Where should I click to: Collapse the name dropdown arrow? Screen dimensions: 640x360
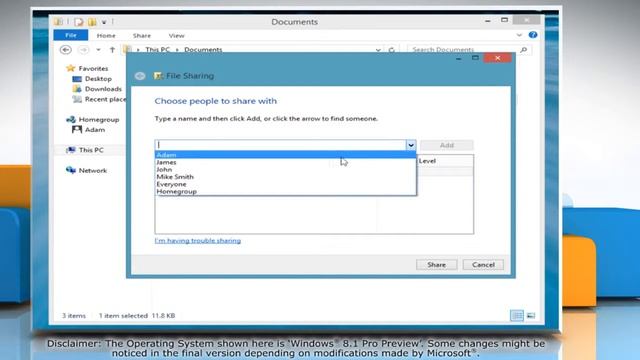pyautogui.click(x=411, y=145)
